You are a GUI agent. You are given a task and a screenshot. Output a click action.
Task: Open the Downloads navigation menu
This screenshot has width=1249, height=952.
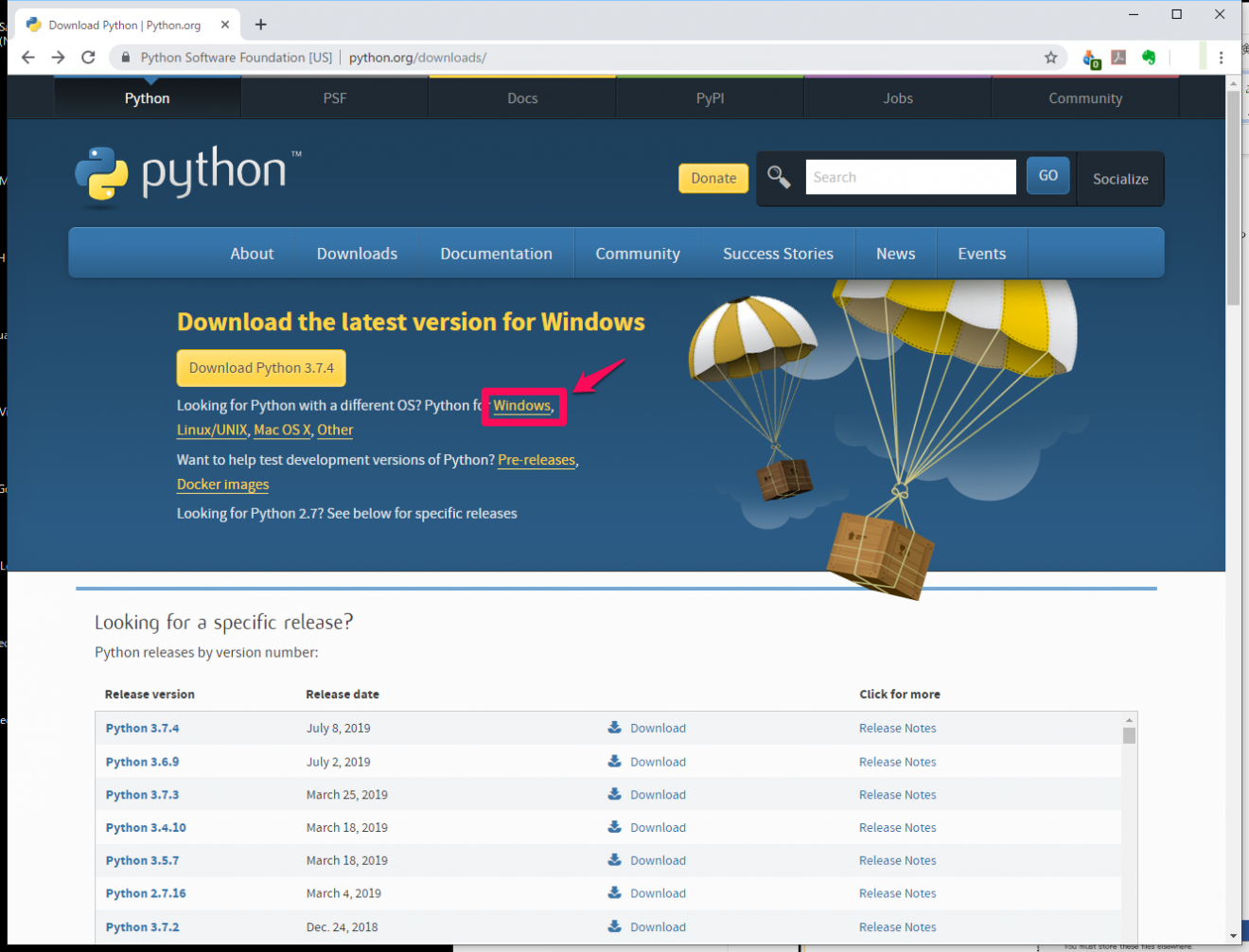pos(357,254)
